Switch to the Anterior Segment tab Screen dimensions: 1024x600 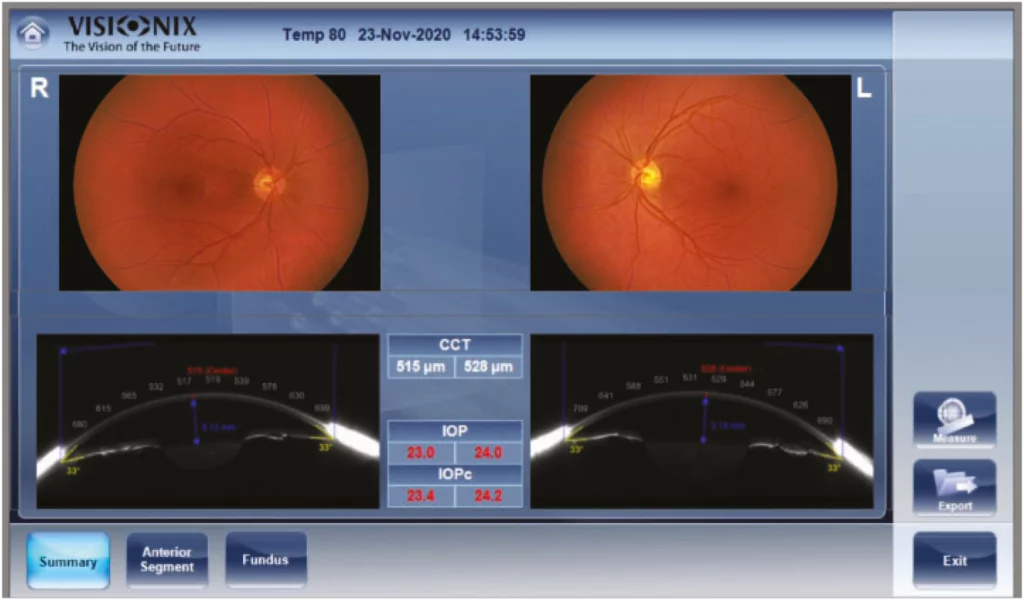coord(166,558)
